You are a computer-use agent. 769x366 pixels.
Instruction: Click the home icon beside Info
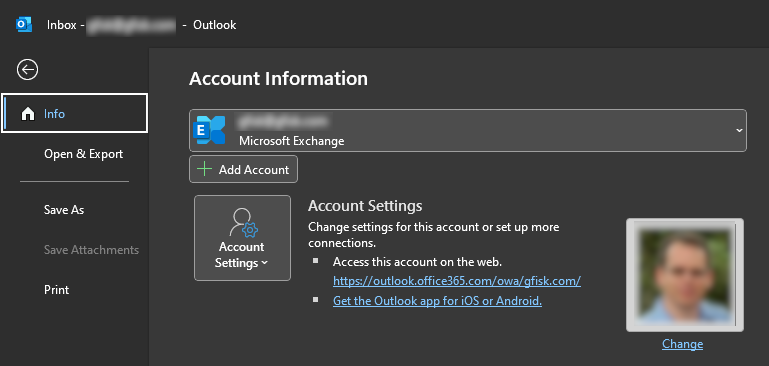click(28, 114)
